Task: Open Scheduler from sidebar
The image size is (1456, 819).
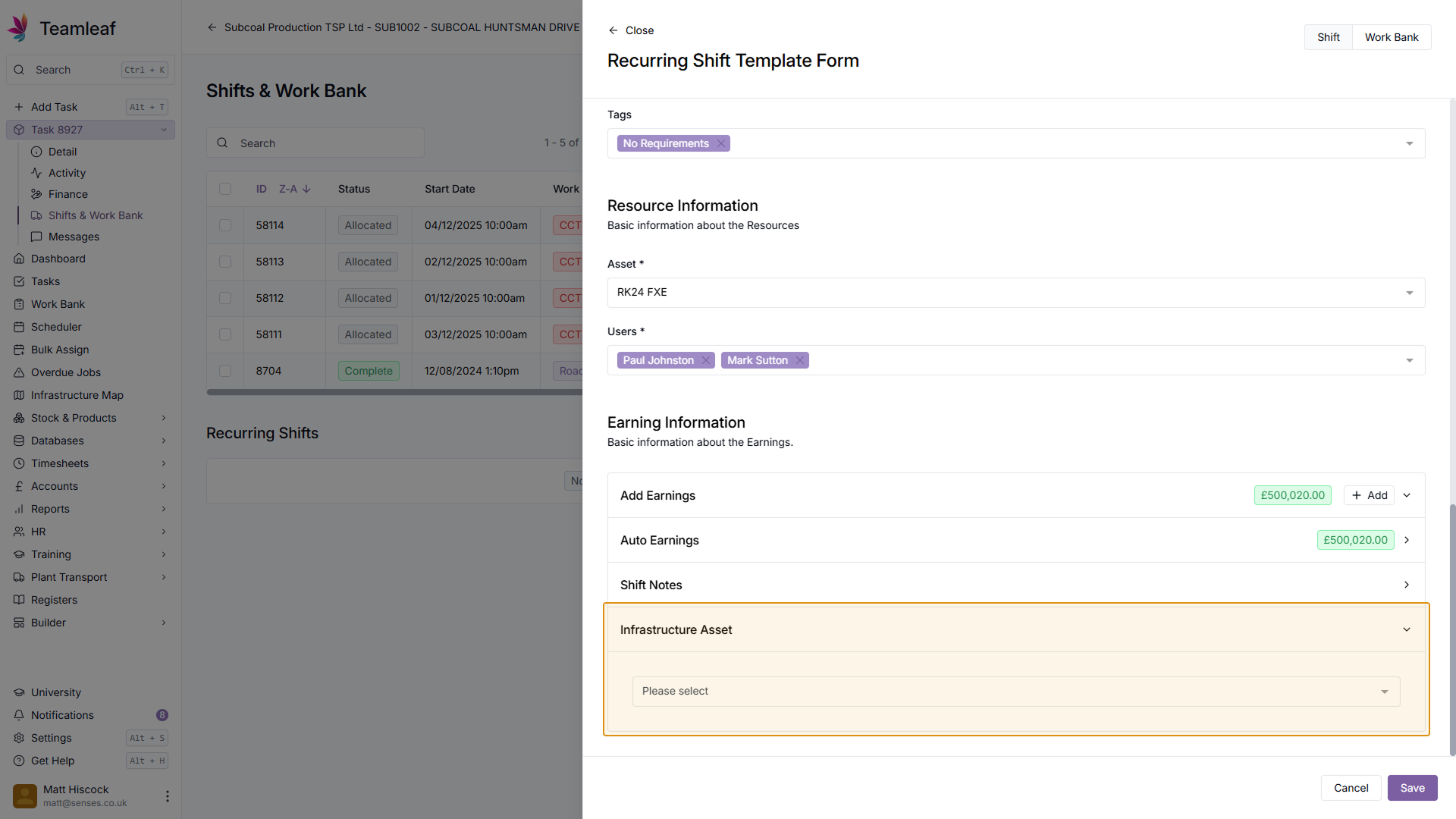Action: (56, 327)
